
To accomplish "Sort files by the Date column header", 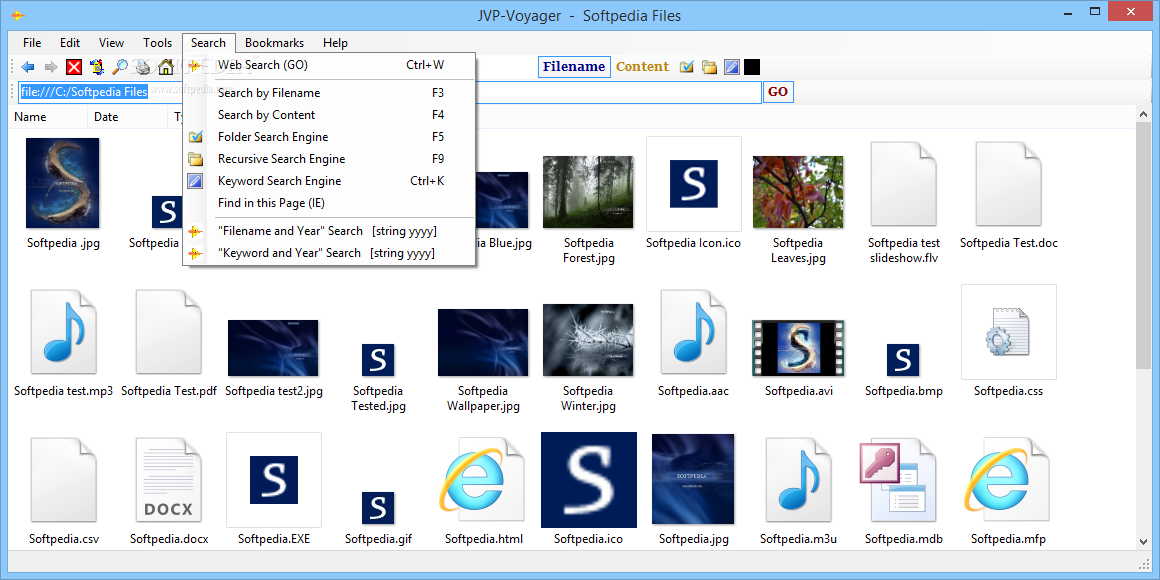I will (x=127, y=117).
